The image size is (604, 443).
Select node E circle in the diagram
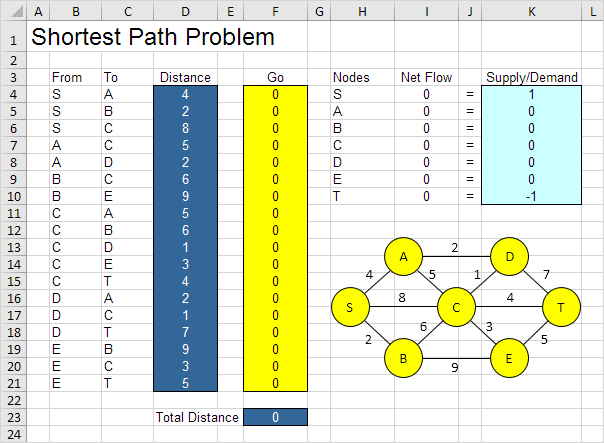[509, 358]
